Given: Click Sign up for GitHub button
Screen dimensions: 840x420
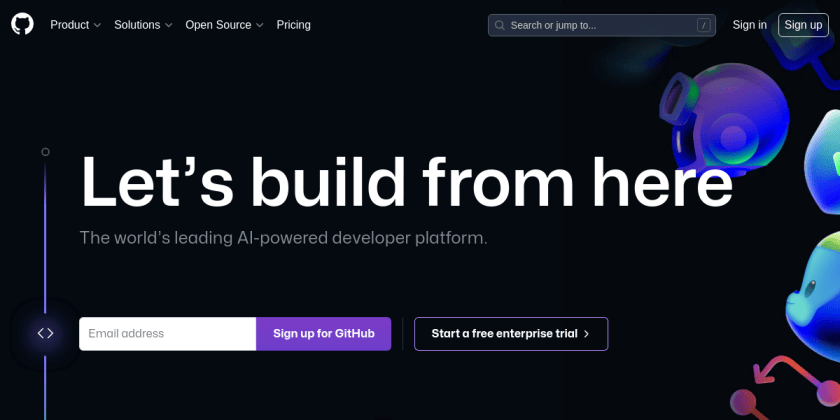Looking at the screenshot, I should tap(324, 334).
